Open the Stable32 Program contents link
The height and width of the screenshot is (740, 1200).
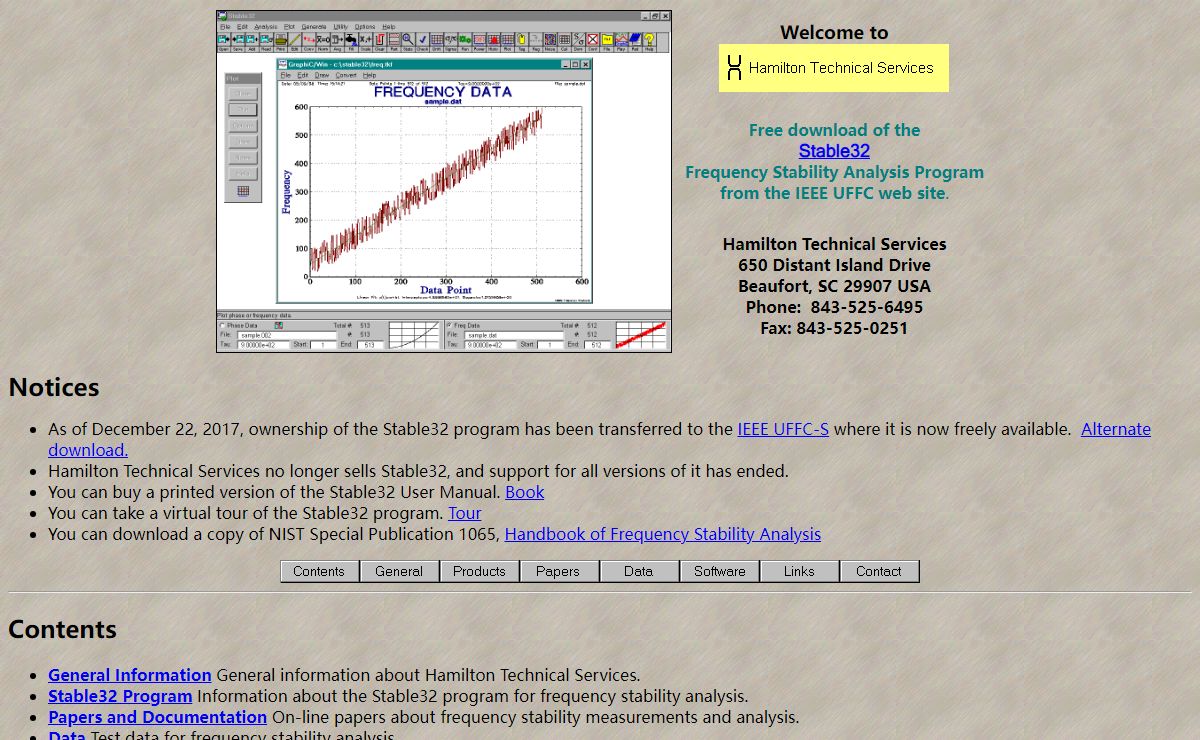pos(120,696)
